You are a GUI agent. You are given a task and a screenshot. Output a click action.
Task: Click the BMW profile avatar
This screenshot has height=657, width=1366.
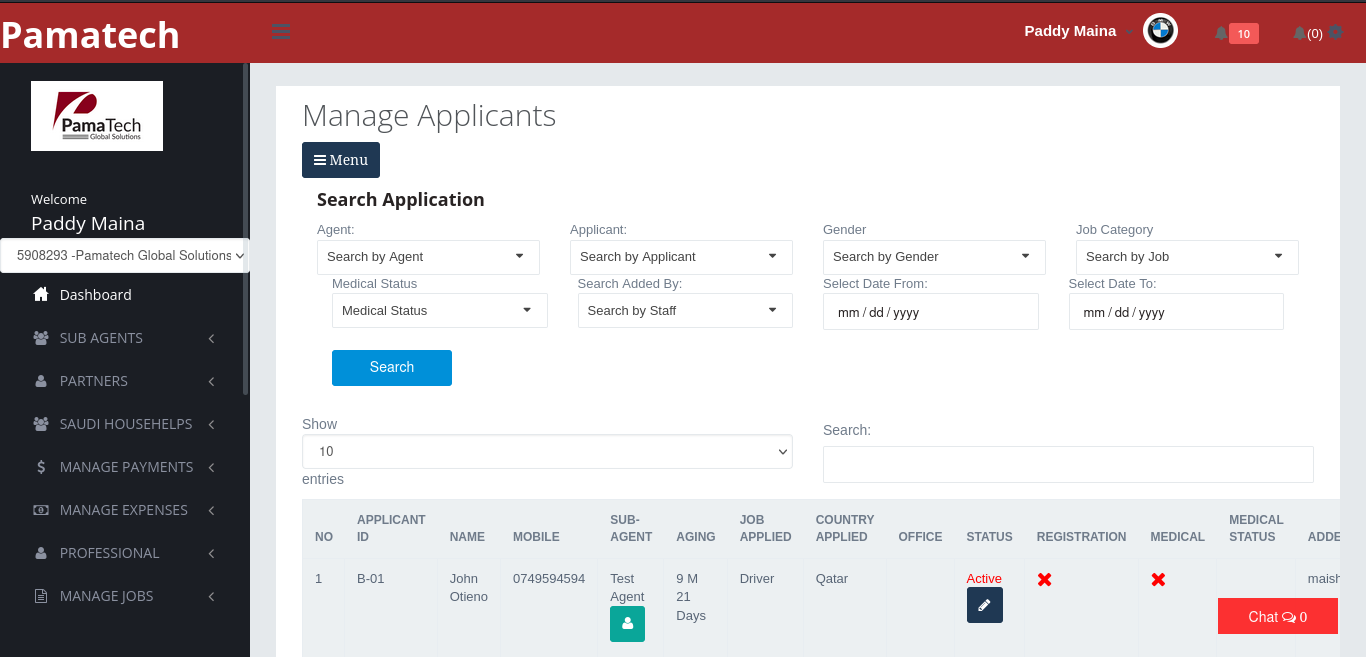click(x=1160, y=31)
